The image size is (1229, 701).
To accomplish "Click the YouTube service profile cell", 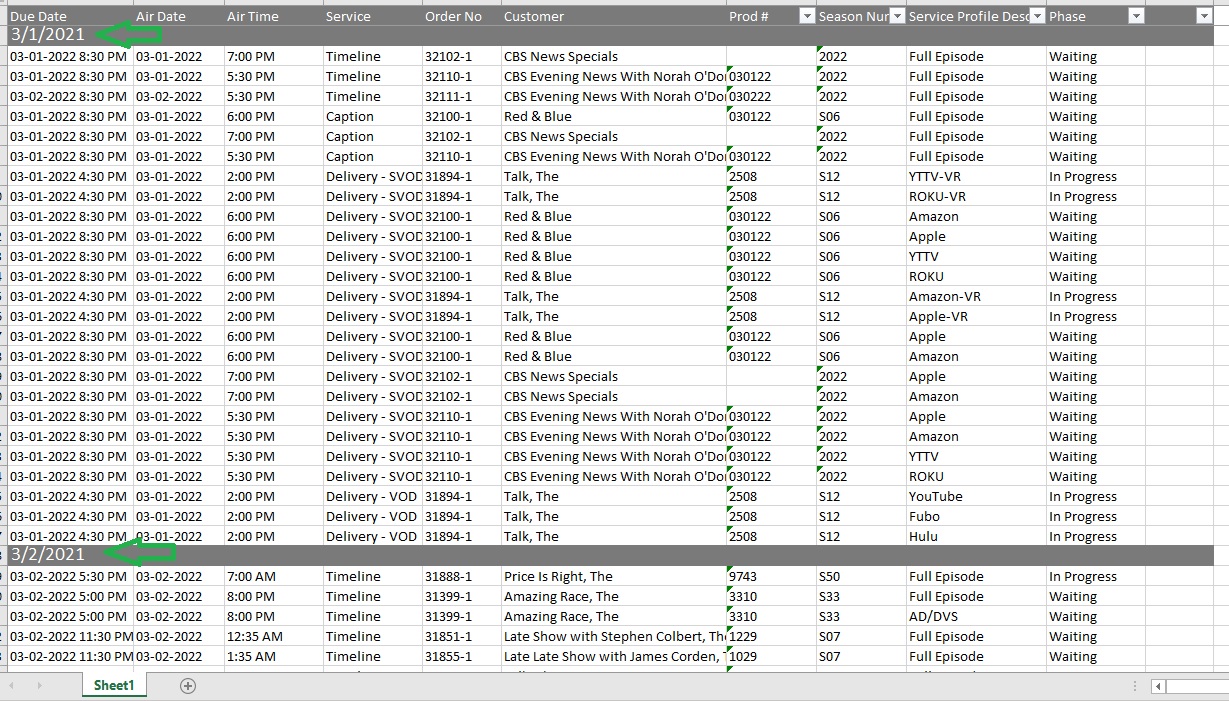I will click(x=976, y=496).
